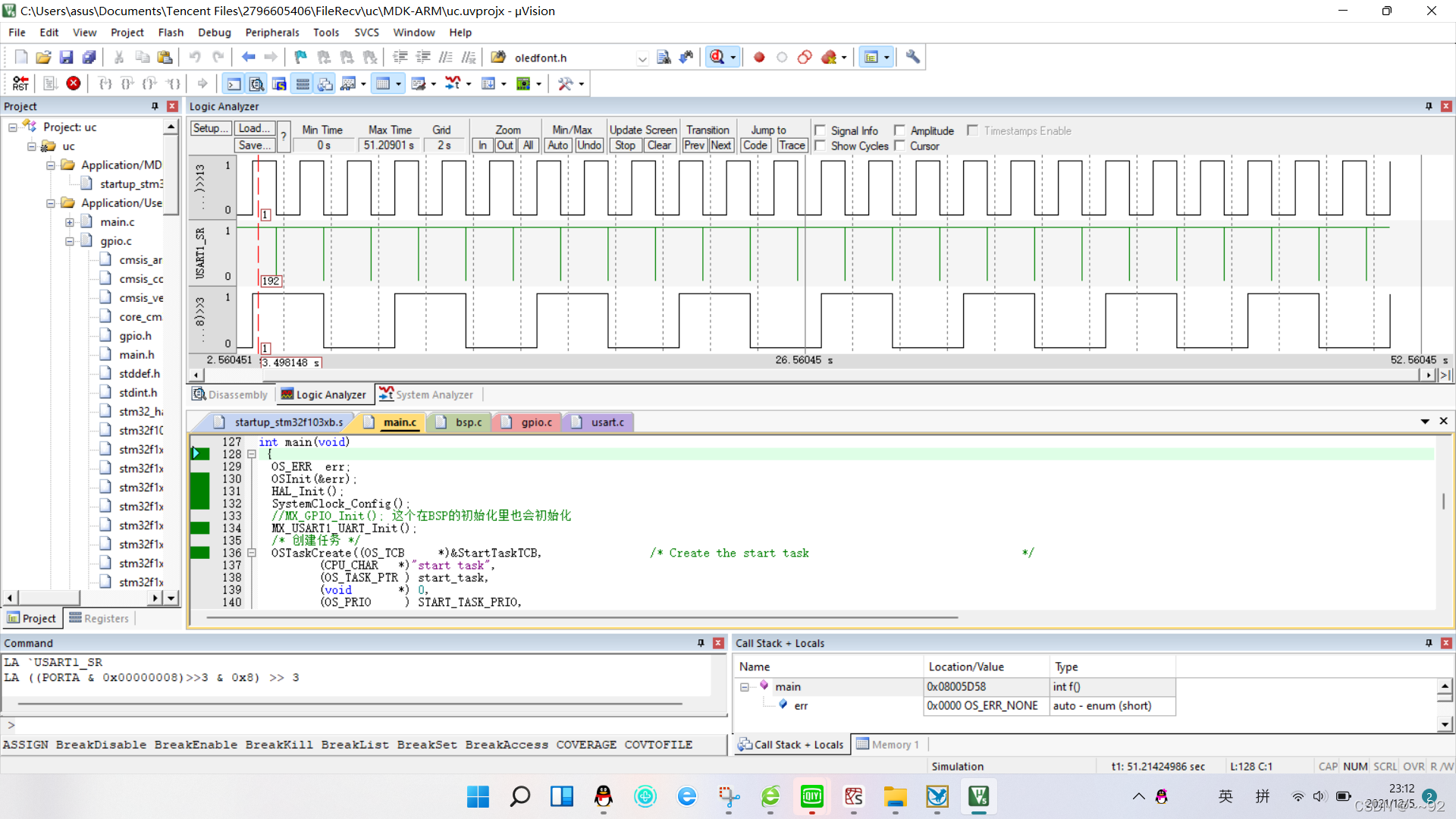Enable the Signal Info checkbox
Viewport: 1456px width, 819px height.
(820, 130)
